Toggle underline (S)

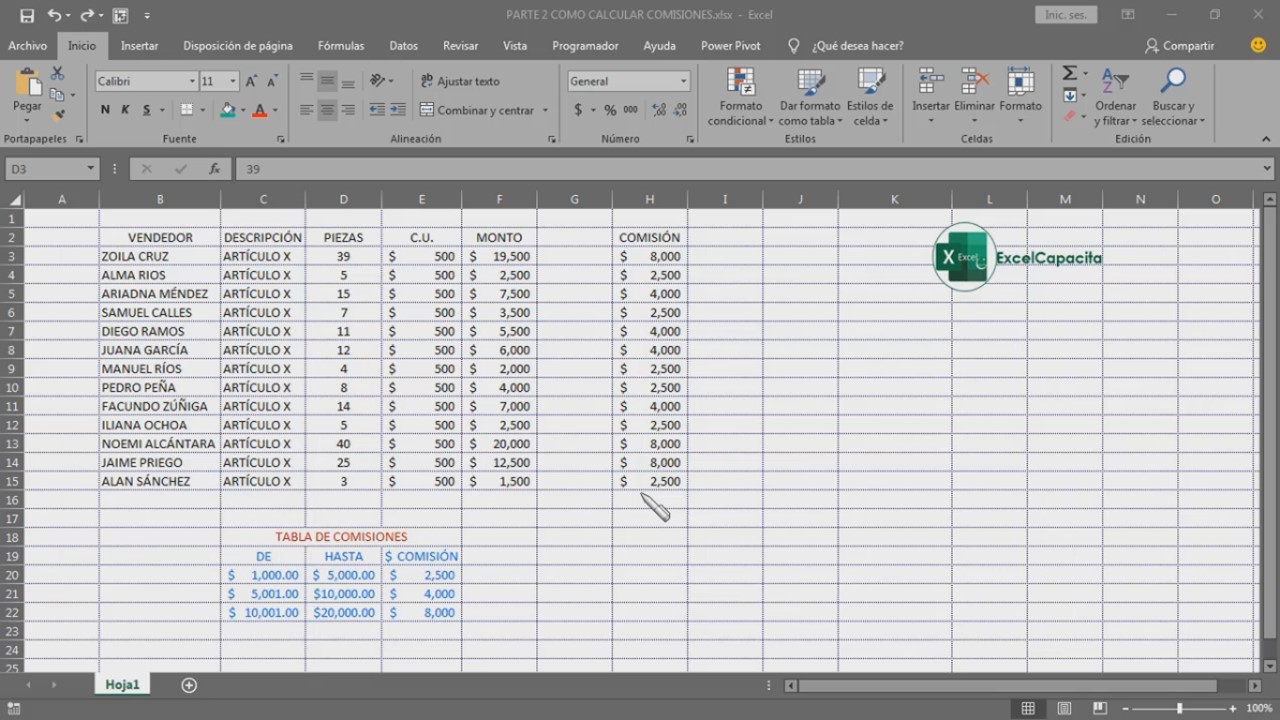(147, 110)
